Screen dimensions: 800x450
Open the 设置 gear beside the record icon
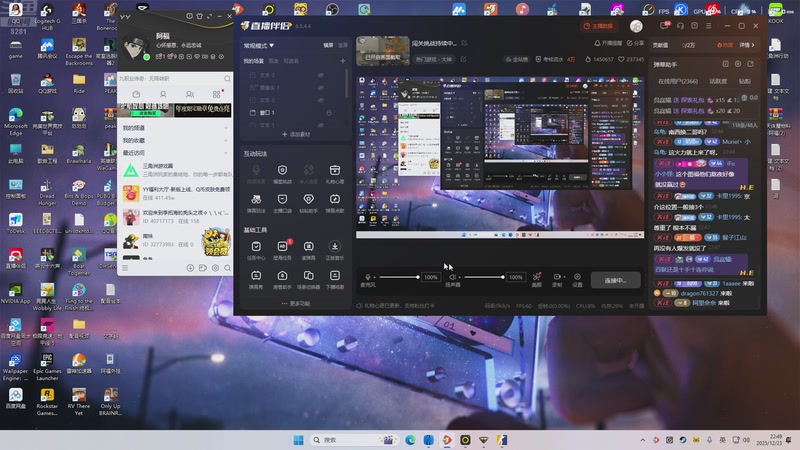coord(577,277)
